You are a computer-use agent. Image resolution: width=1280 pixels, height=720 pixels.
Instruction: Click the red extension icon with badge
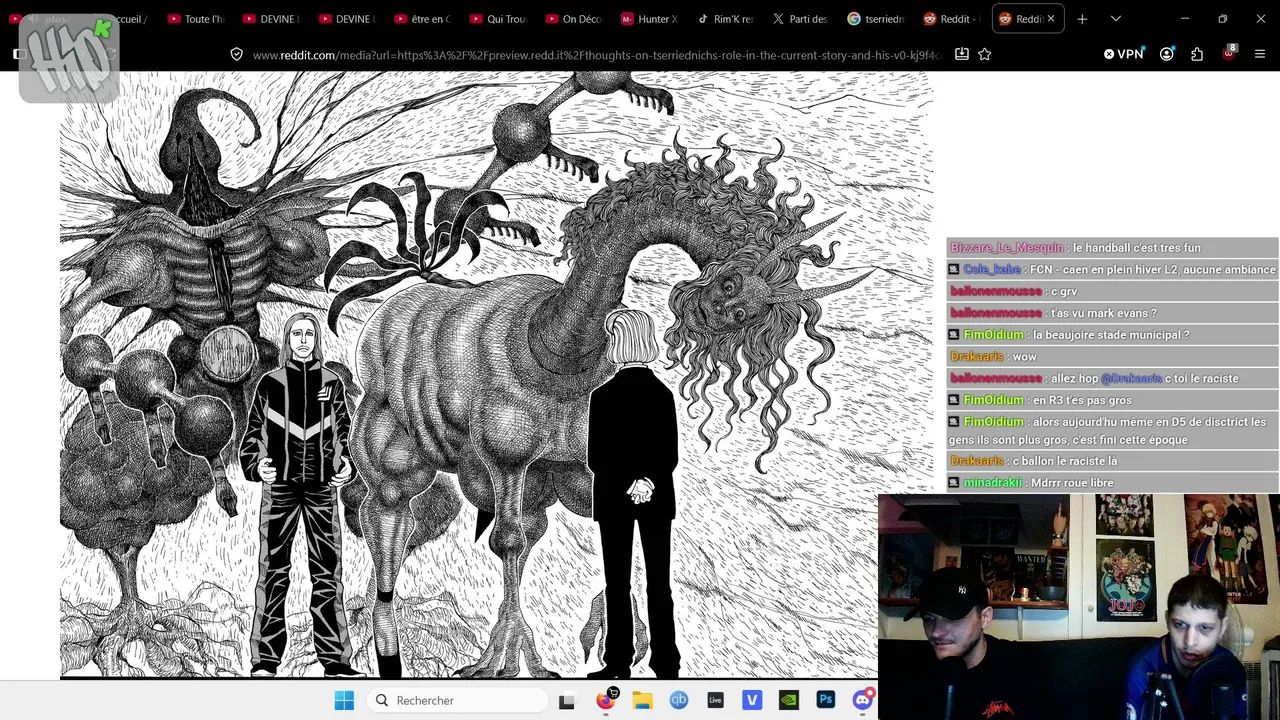pyautogui.click(x=1229, y=54)
